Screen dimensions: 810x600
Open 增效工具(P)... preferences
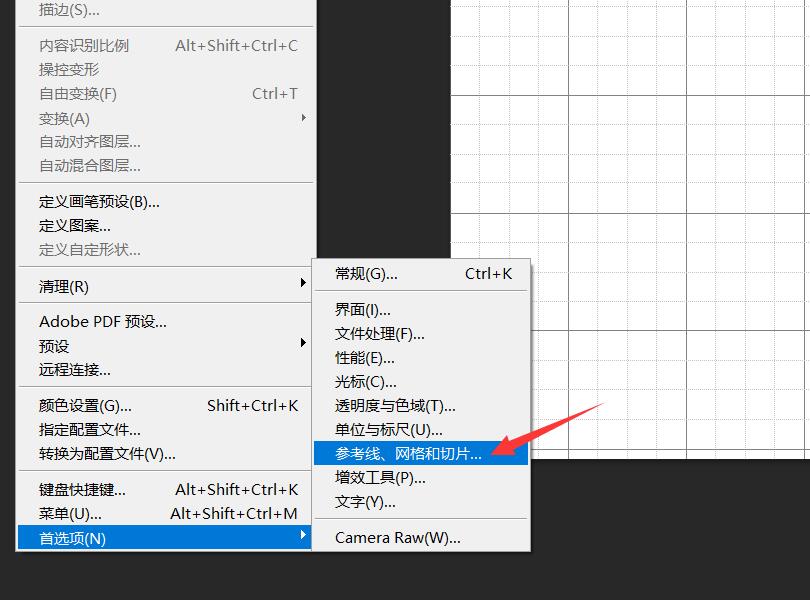point(421,478)
